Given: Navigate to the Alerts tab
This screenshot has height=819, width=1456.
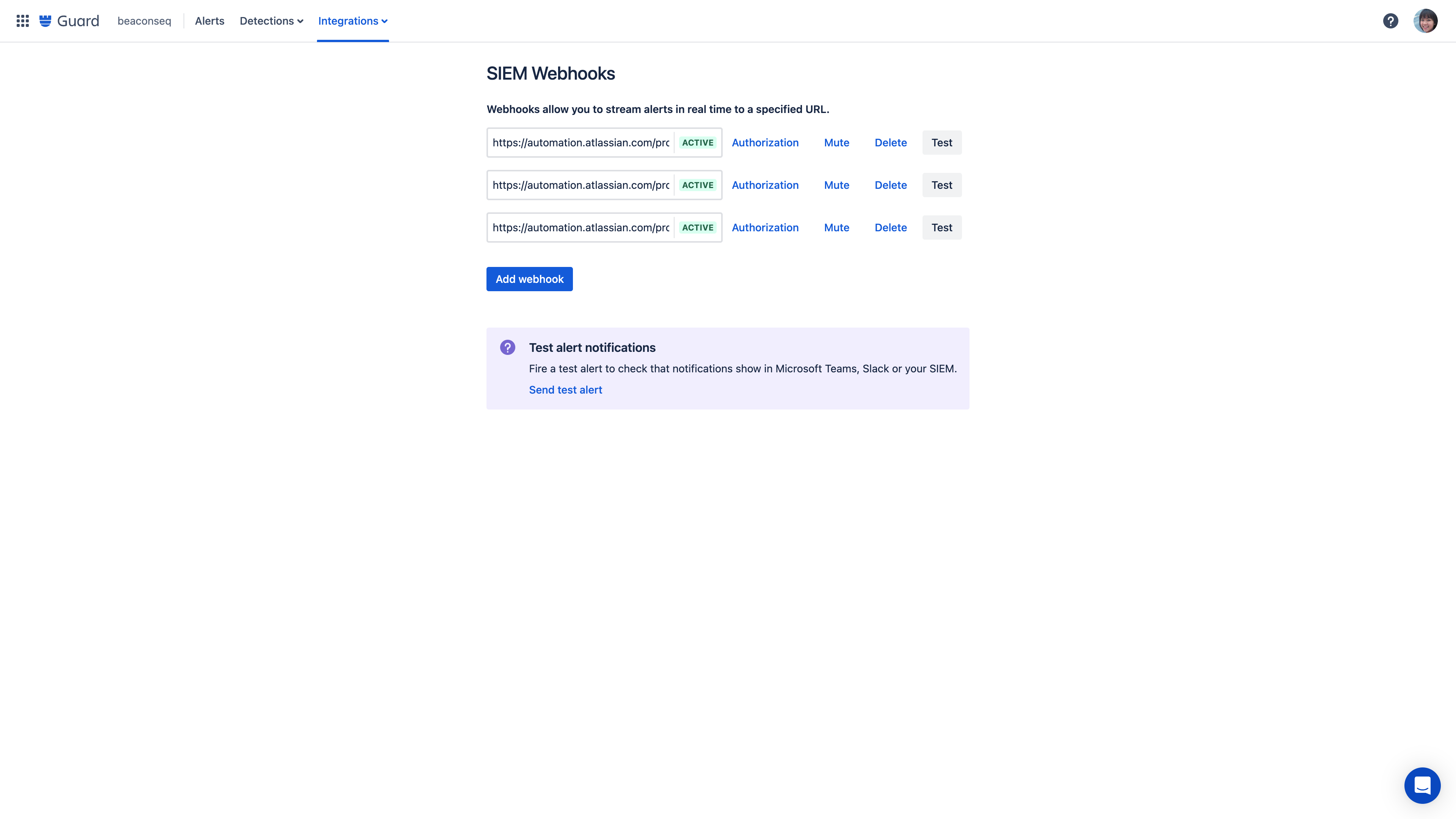Looking at the screenshot, I should coord(209,20).
